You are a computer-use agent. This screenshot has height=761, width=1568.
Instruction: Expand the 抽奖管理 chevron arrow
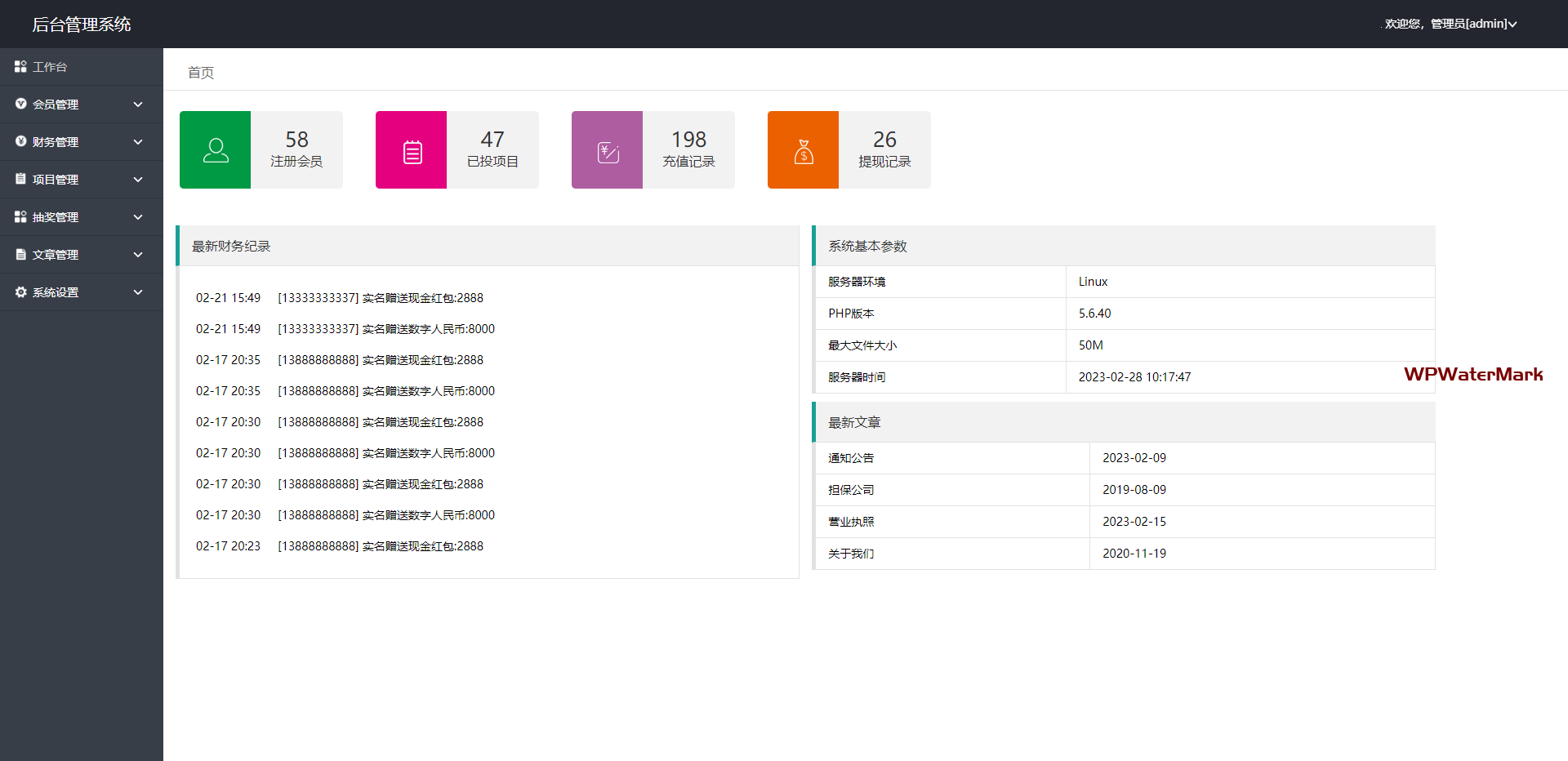(x=138, y=217)
